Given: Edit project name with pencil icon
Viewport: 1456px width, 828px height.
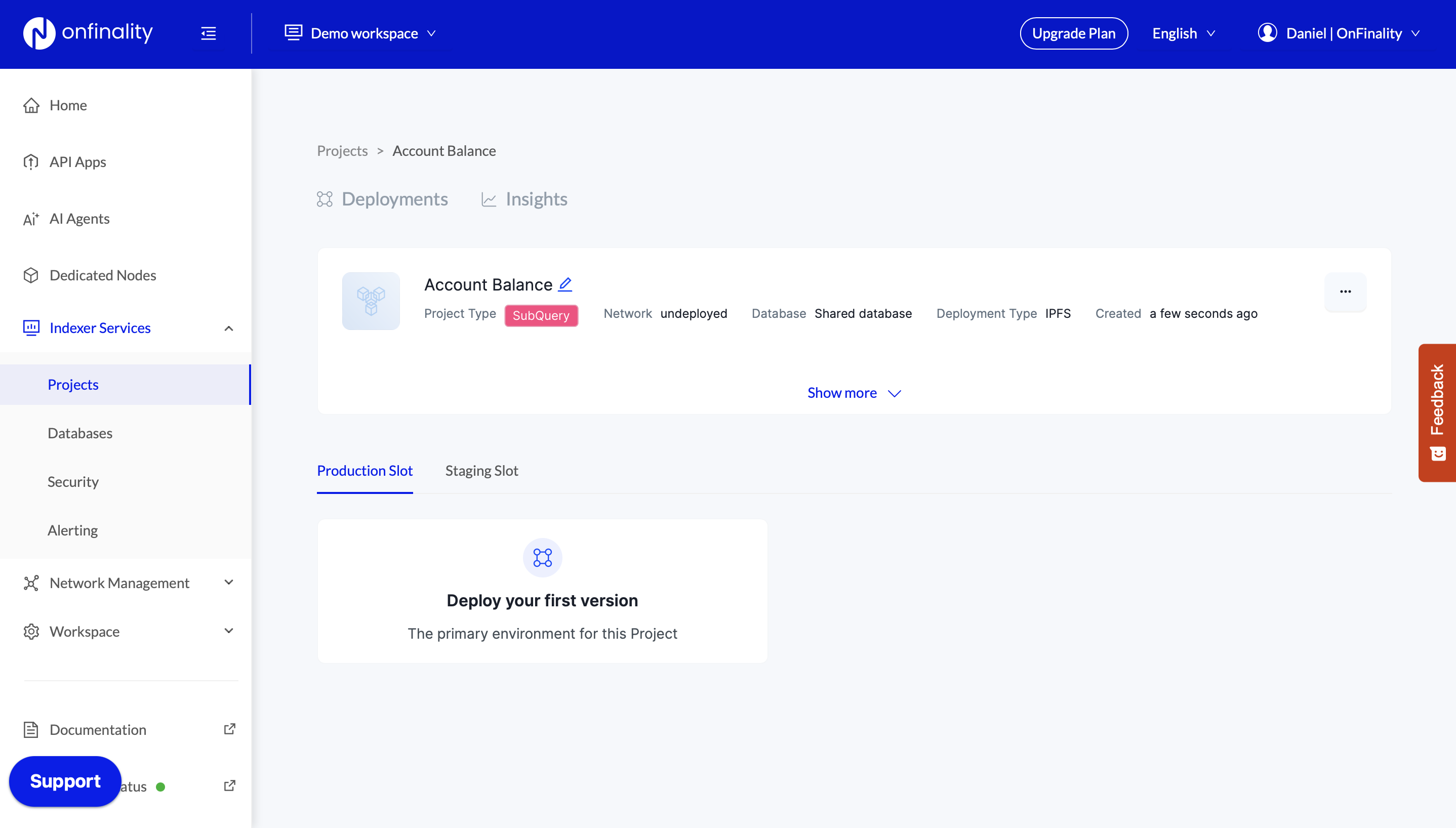Looking at the screenshot, I should [x=565, y=284].
